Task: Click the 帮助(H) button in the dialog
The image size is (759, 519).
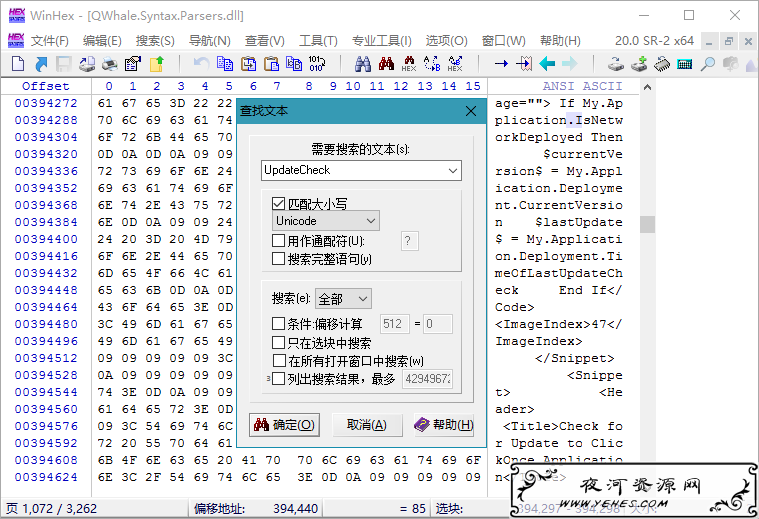Action: (x=443, y=425)
